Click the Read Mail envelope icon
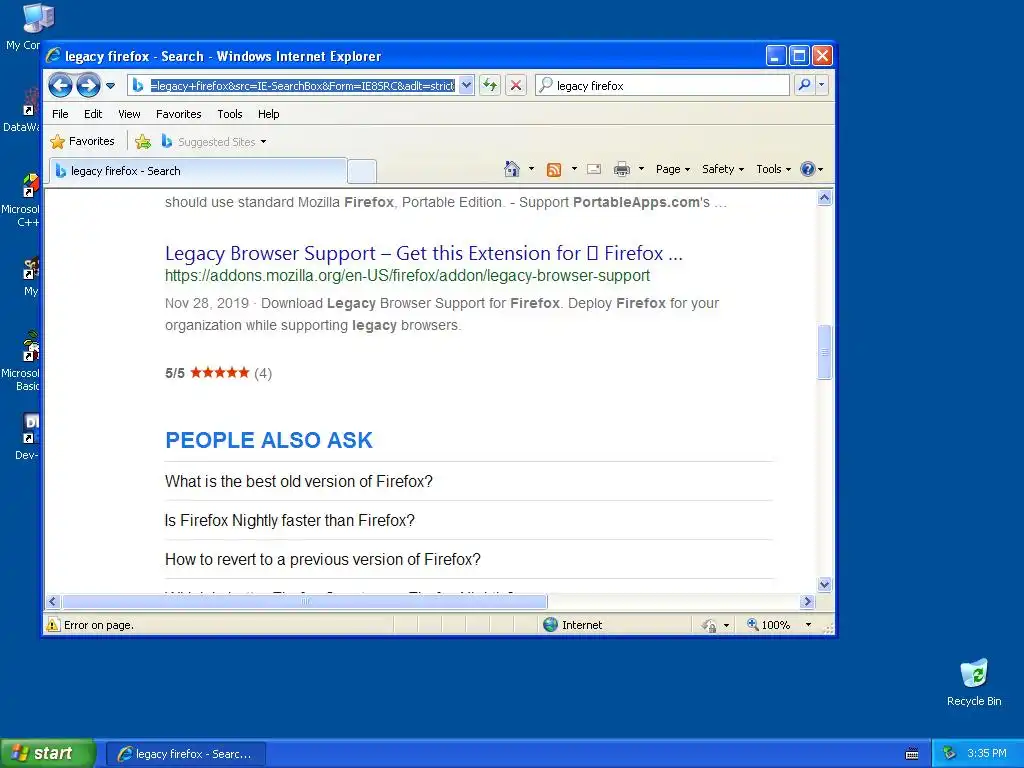 coord(594,169)
